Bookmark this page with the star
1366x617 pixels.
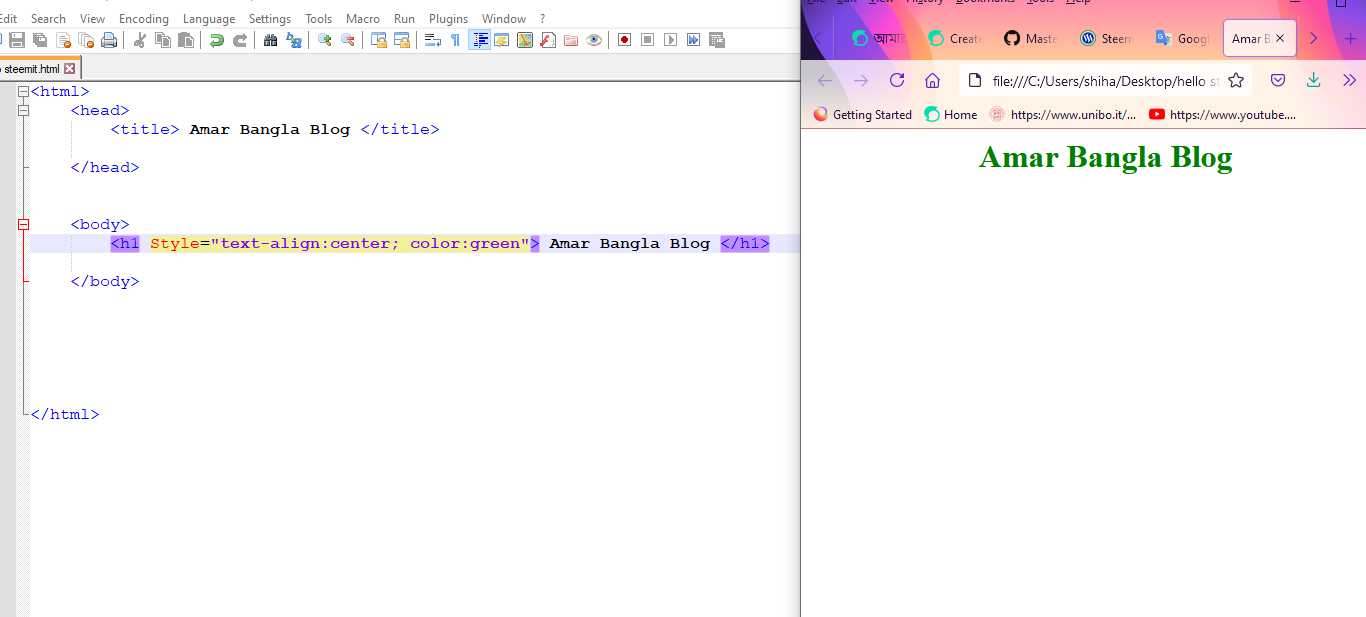point(1236,80)
